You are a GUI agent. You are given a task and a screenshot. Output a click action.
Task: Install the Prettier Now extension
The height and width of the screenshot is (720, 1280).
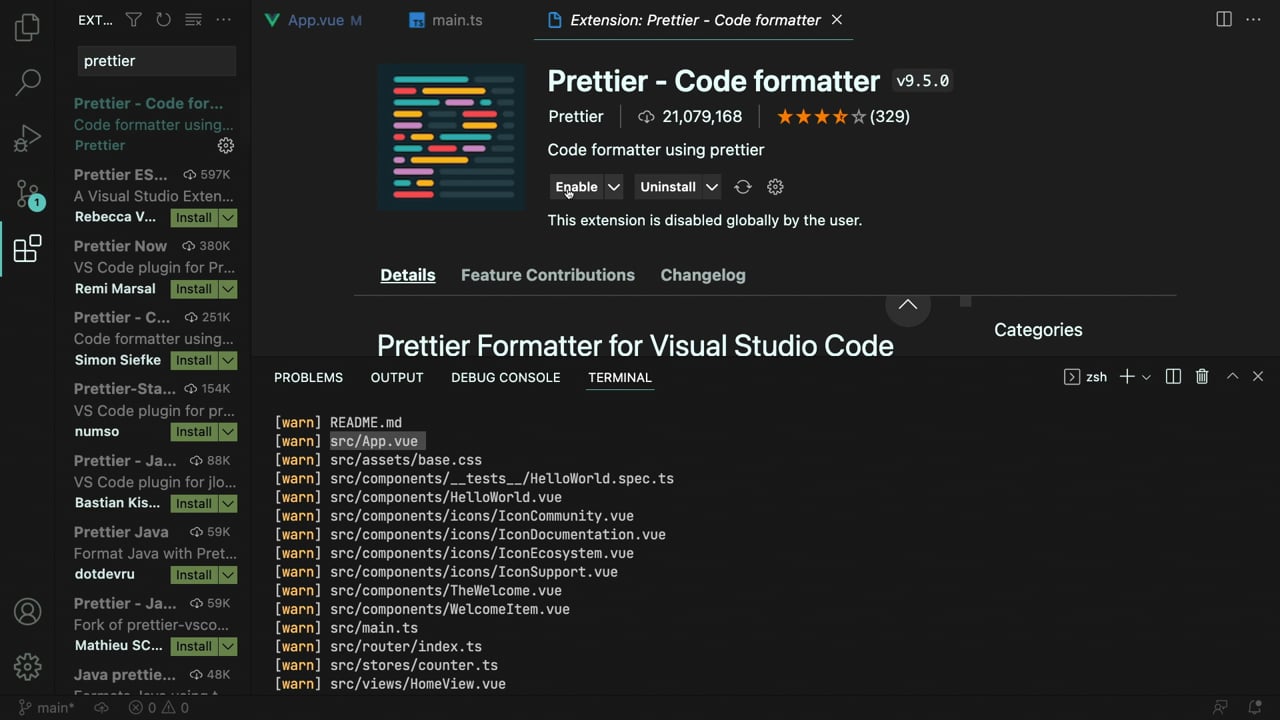(194, 289)
